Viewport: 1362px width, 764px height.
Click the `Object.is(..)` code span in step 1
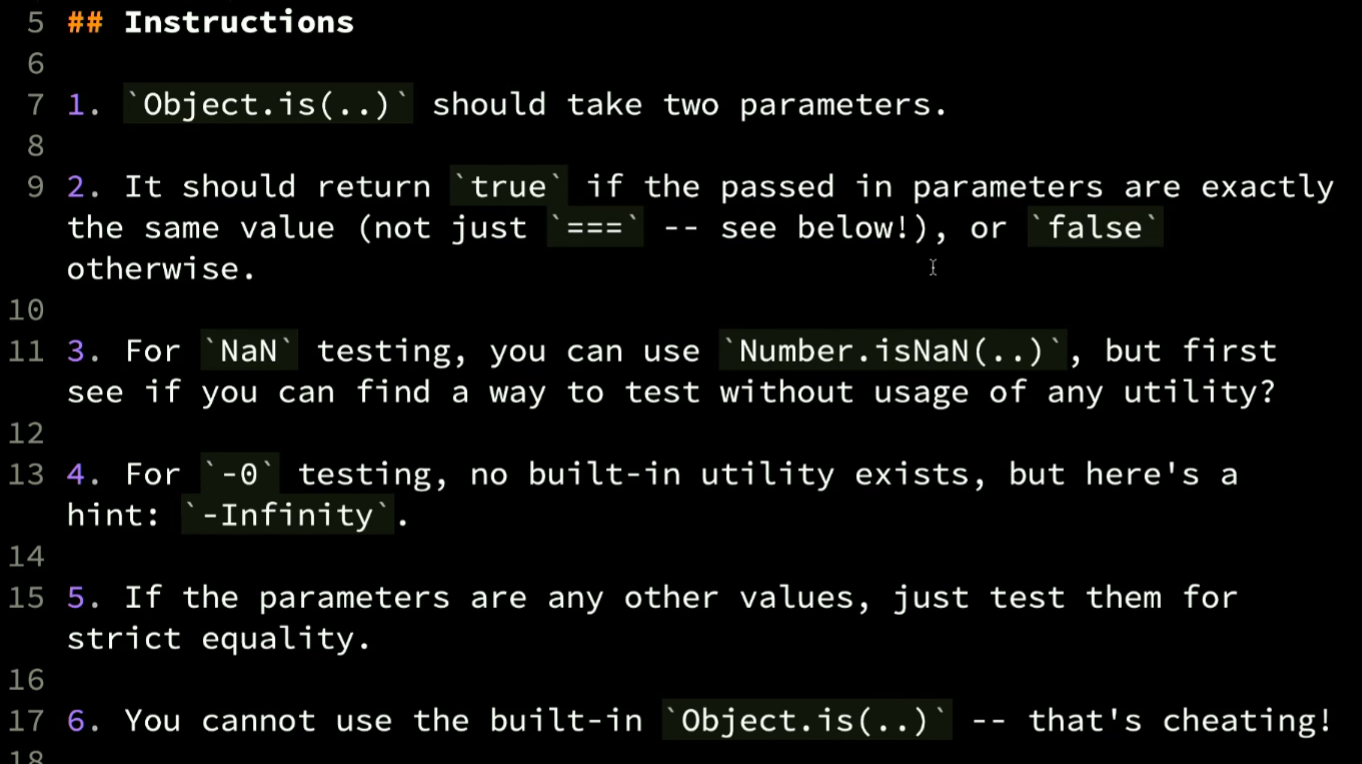click(267, 105)
